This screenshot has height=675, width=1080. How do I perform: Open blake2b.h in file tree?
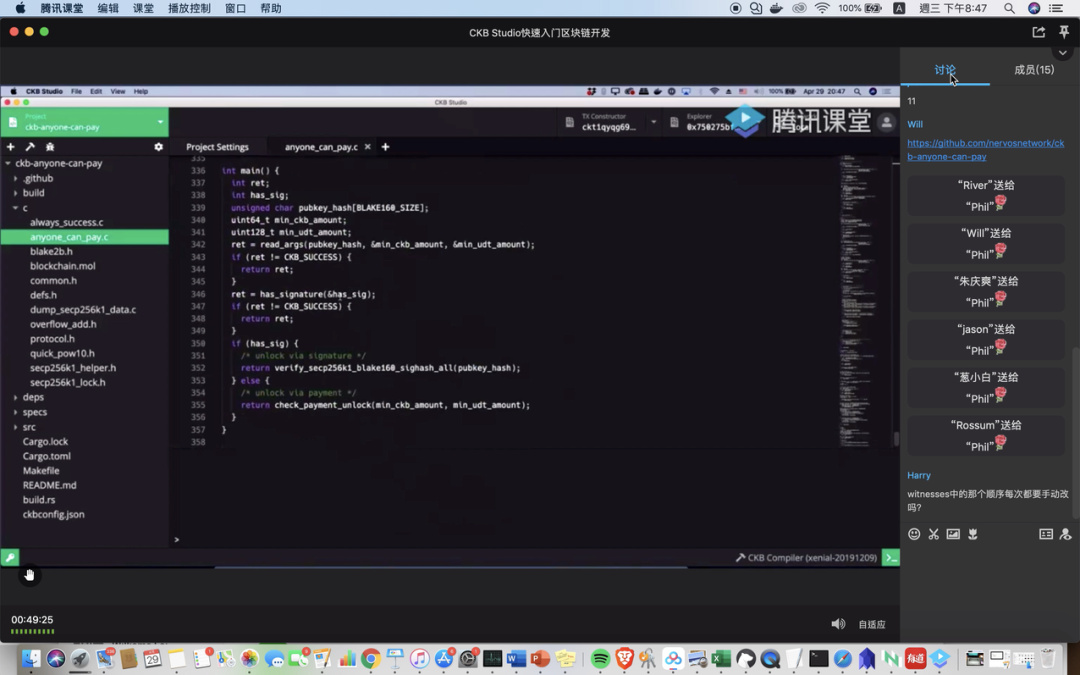(x=51, y=251)
